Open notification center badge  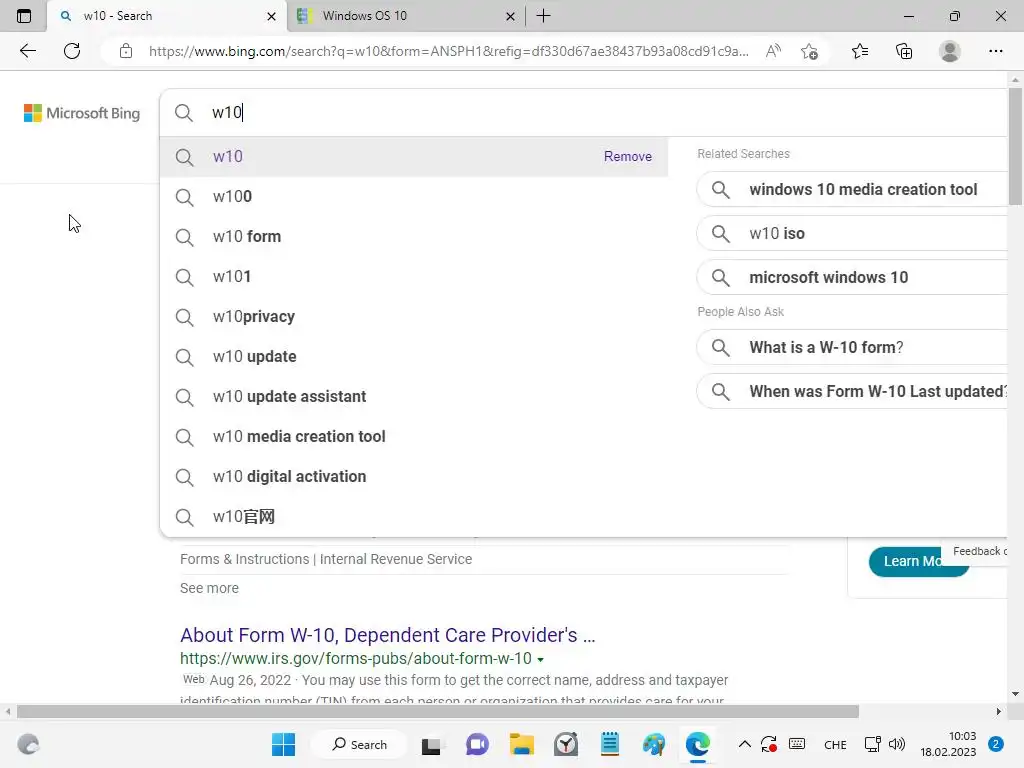coord(995,744)
